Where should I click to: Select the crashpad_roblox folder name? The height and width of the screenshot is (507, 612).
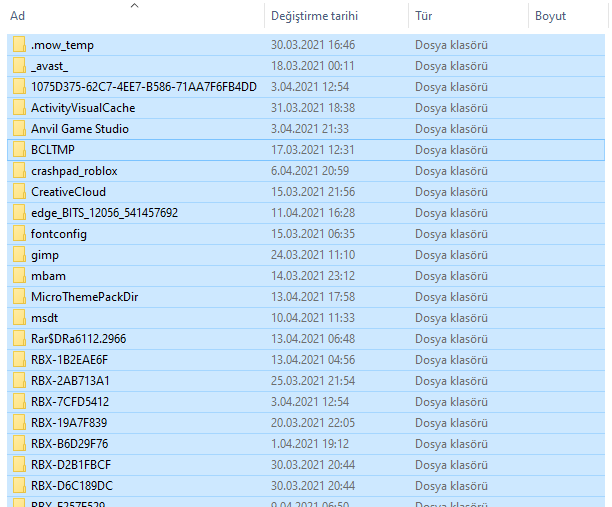point(74,171)
